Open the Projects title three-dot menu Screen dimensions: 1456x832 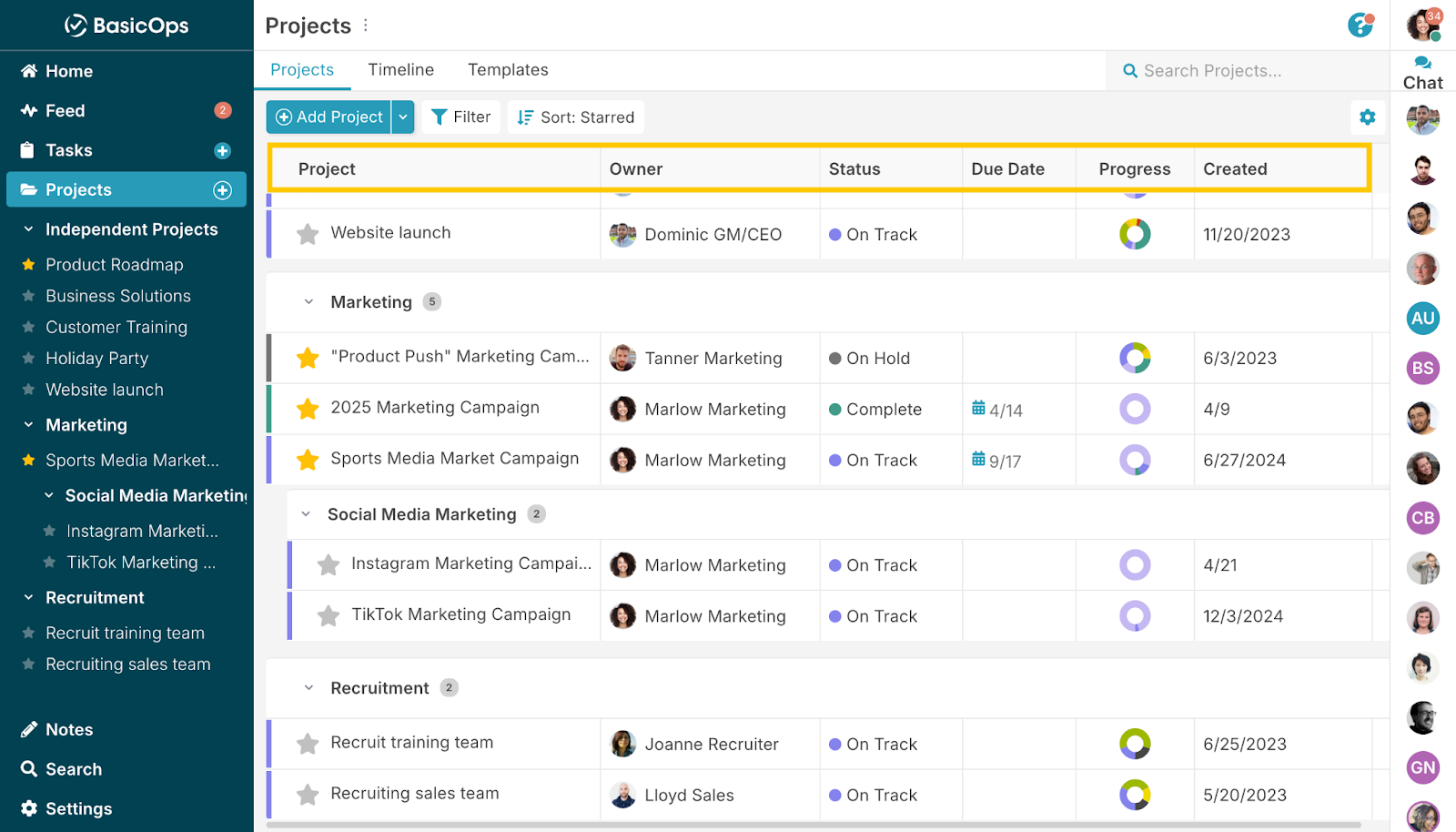[x=366, y=25]
